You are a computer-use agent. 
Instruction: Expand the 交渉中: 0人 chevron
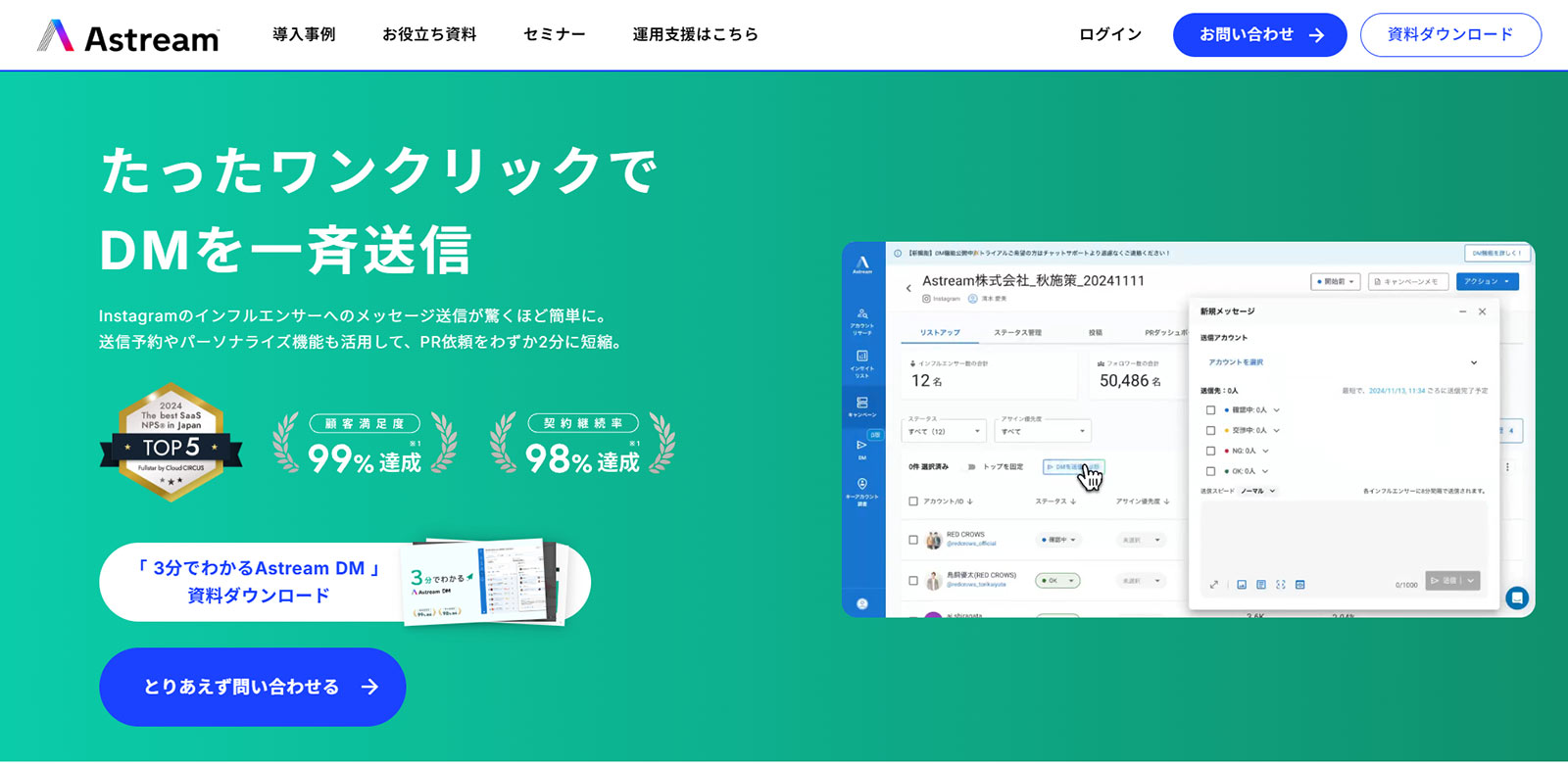(x=1276, y=431)
